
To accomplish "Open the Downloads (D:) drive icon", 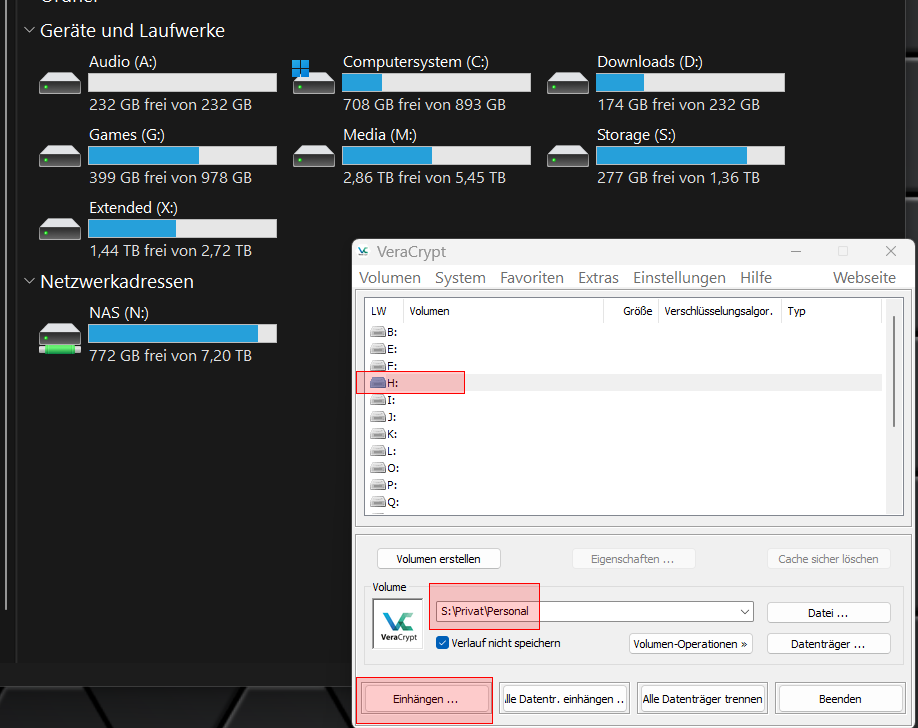I will pyautogui.click(x=567, y=83).
